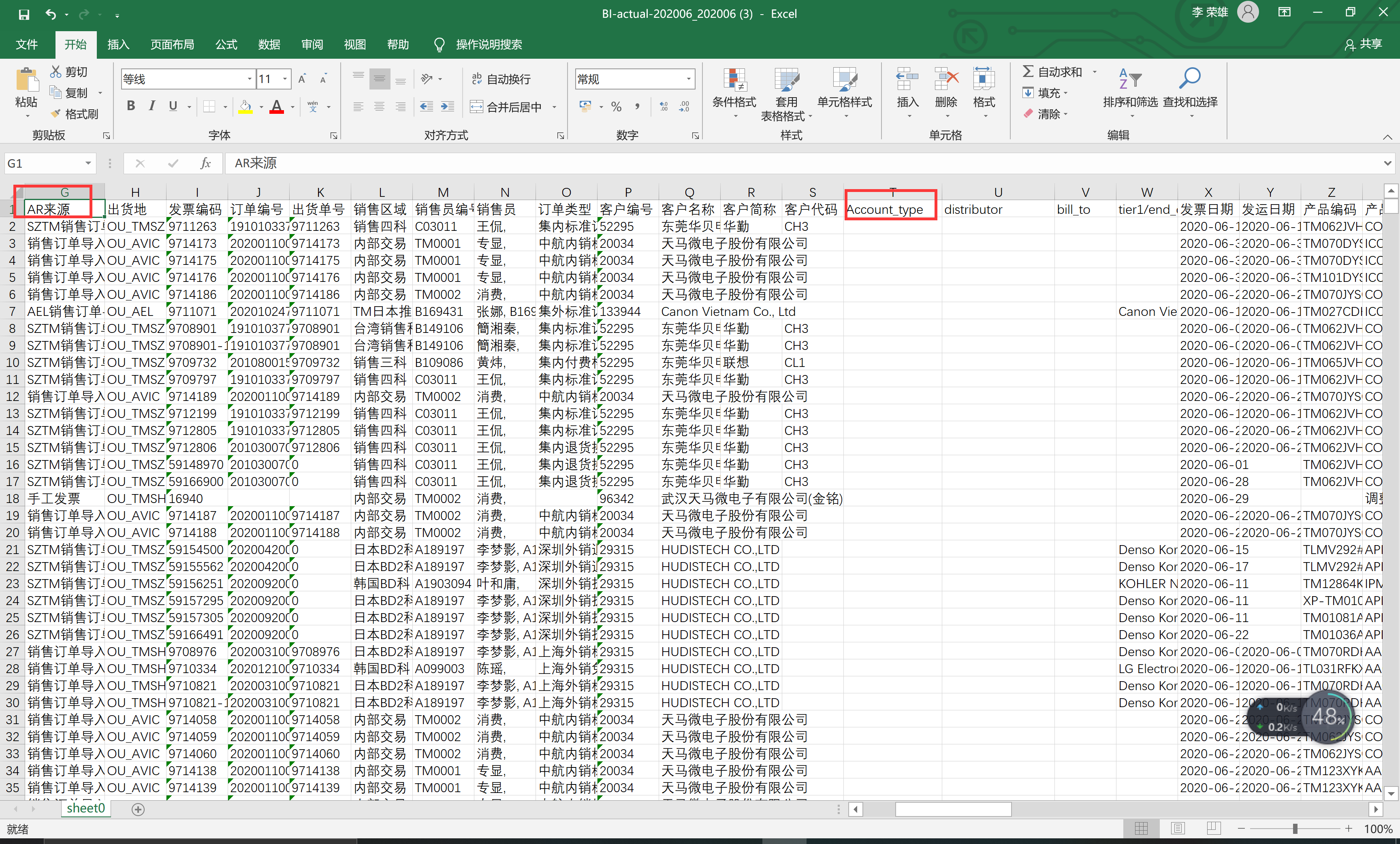This screenshot has height=844, width=1400.
Task: Click the Cut scissors icon
Action: click(55, 72)
